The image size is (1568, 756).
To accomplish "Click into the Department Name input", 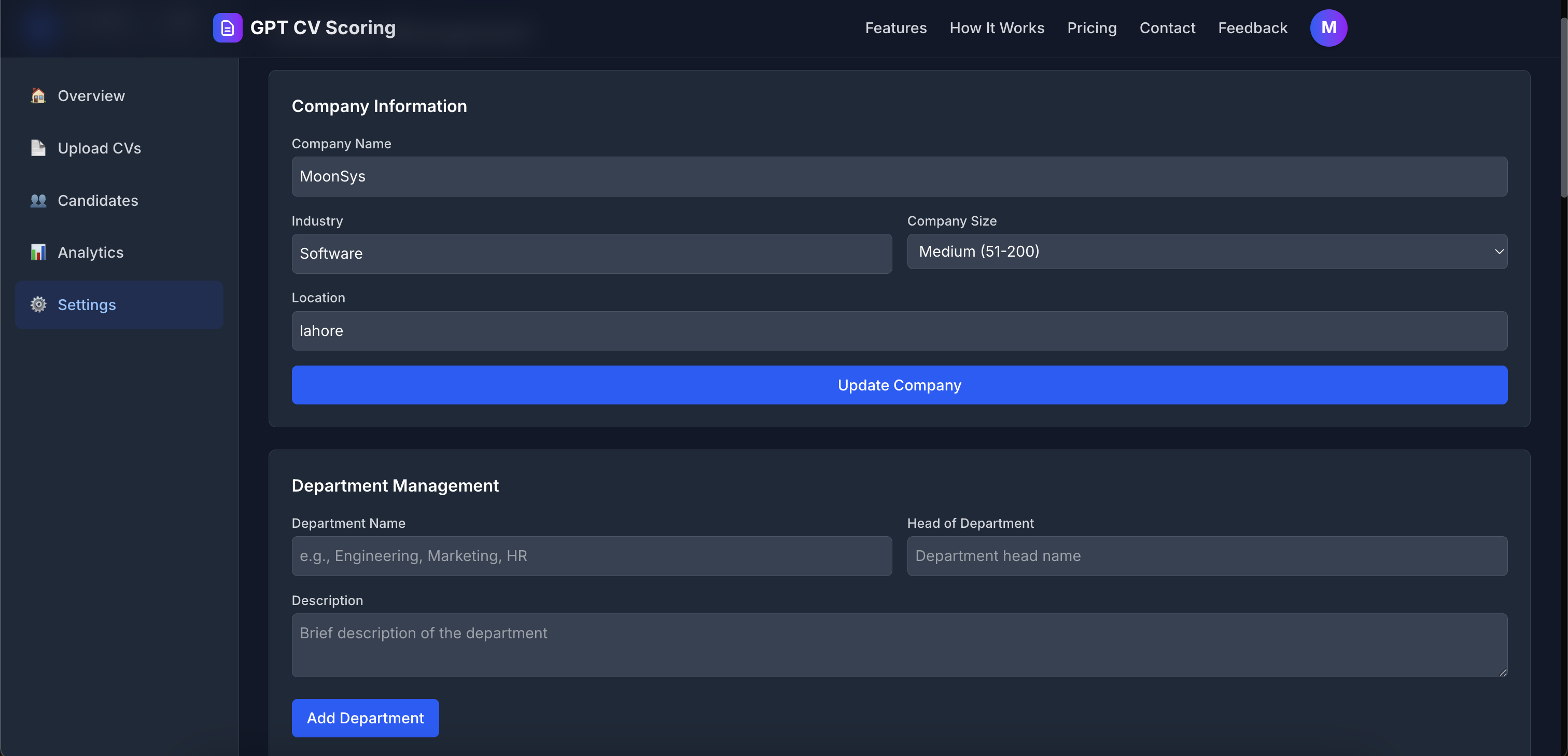I will (x=591, y=556).
